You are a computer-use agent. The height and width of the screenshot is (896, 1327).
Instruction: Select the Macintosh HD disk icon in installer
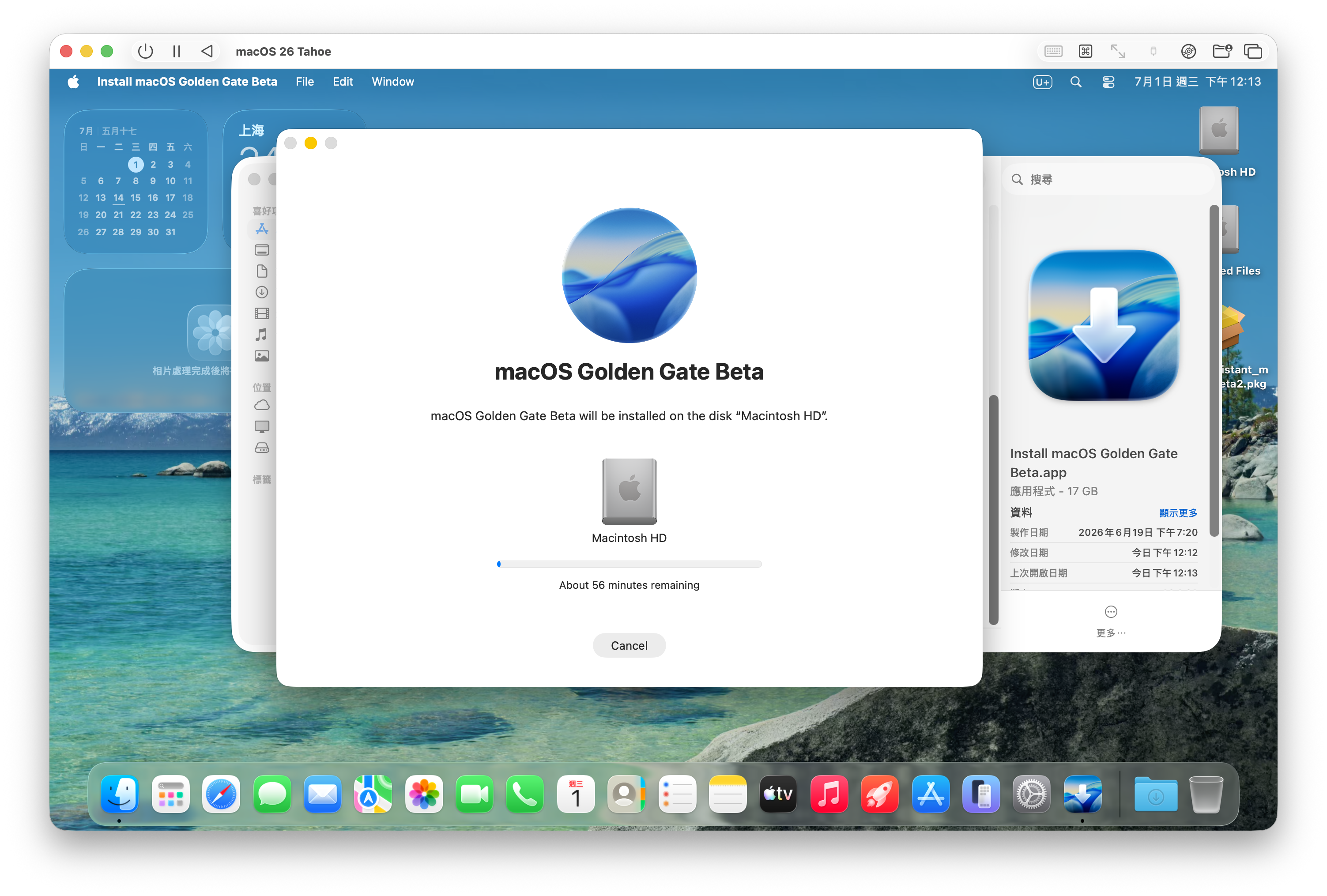629,491
